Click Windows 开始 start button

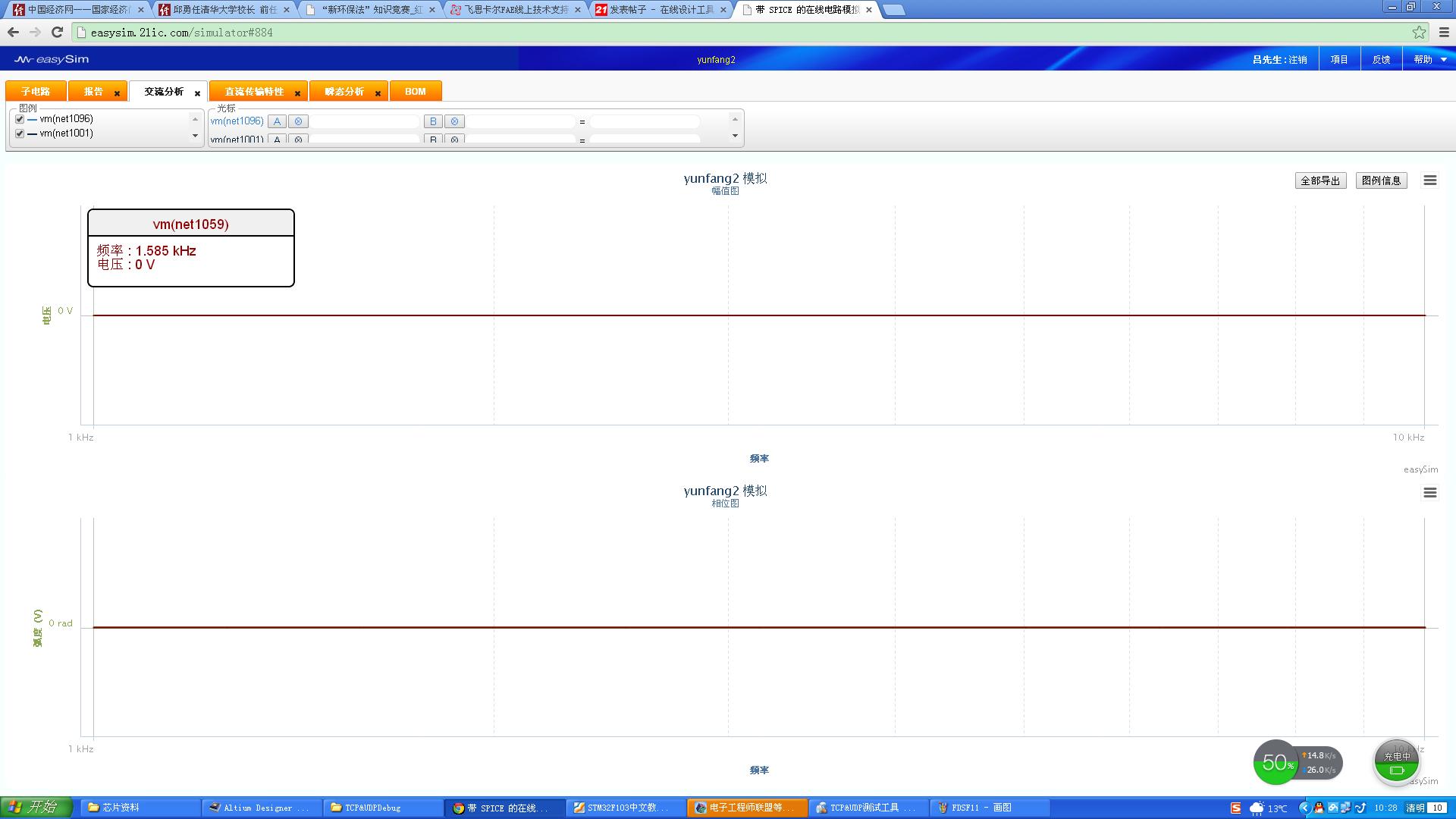[x=36, y=808]
